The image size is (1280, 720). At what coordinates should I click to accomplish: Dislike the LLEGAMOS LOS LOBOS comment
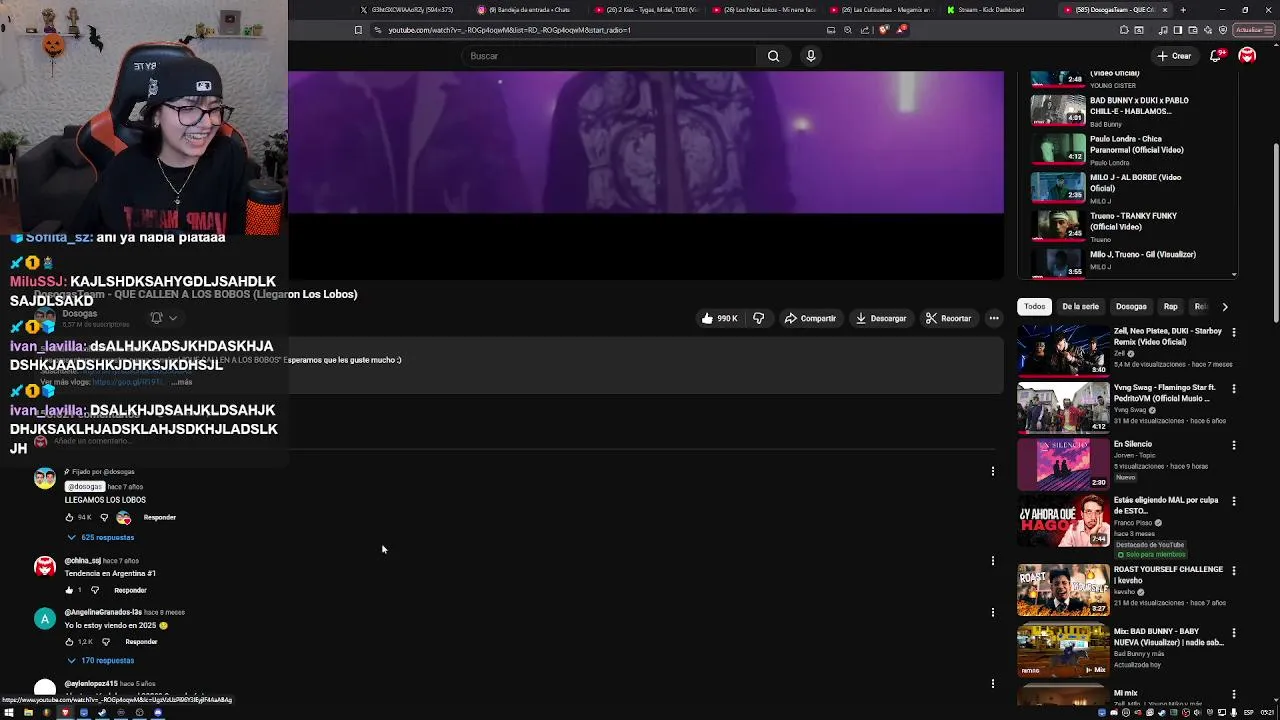(x=104, y=517)
